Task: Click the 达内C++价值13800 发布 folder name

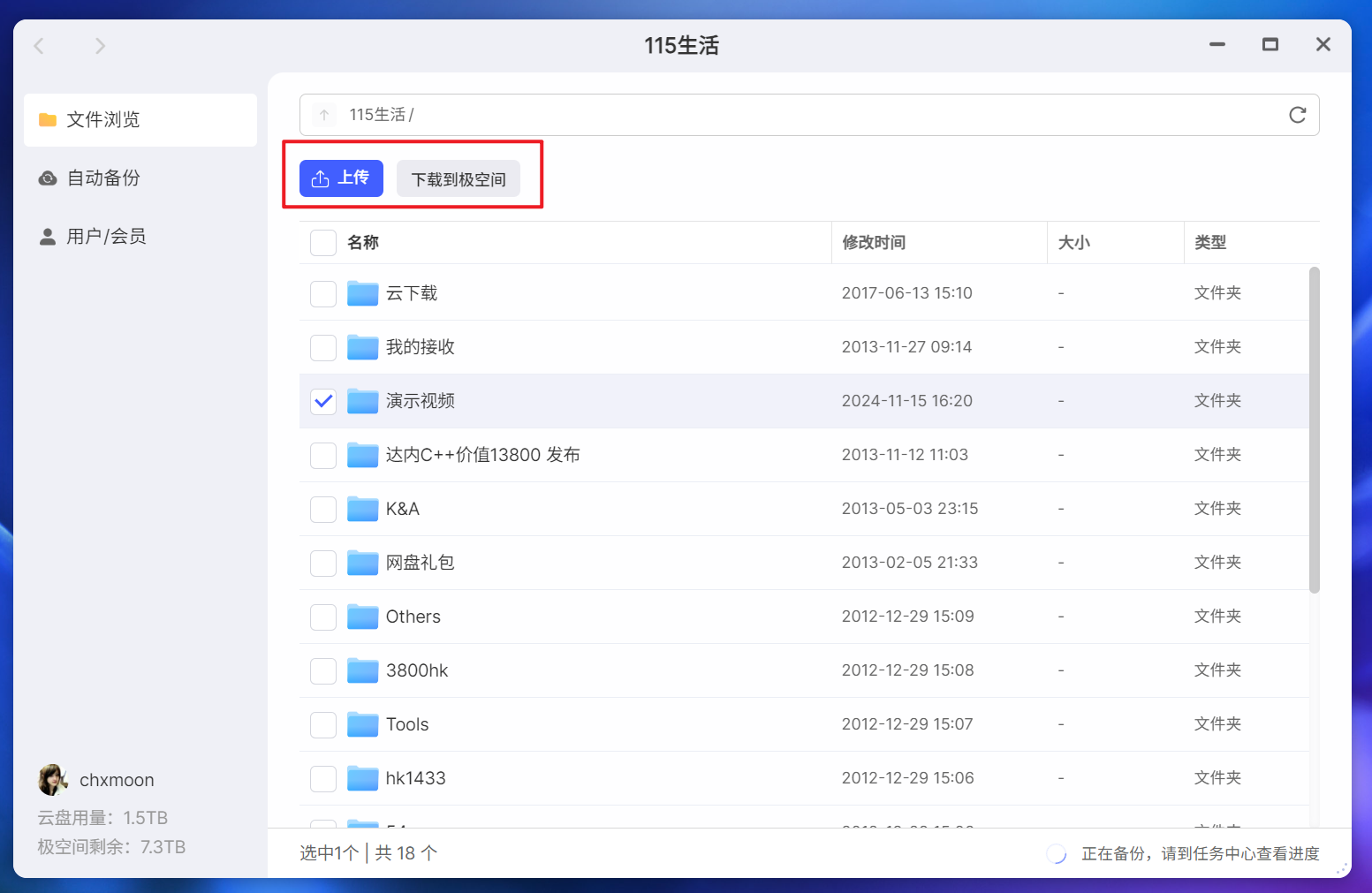Action: pyautogui.click(x=483, y=455)
